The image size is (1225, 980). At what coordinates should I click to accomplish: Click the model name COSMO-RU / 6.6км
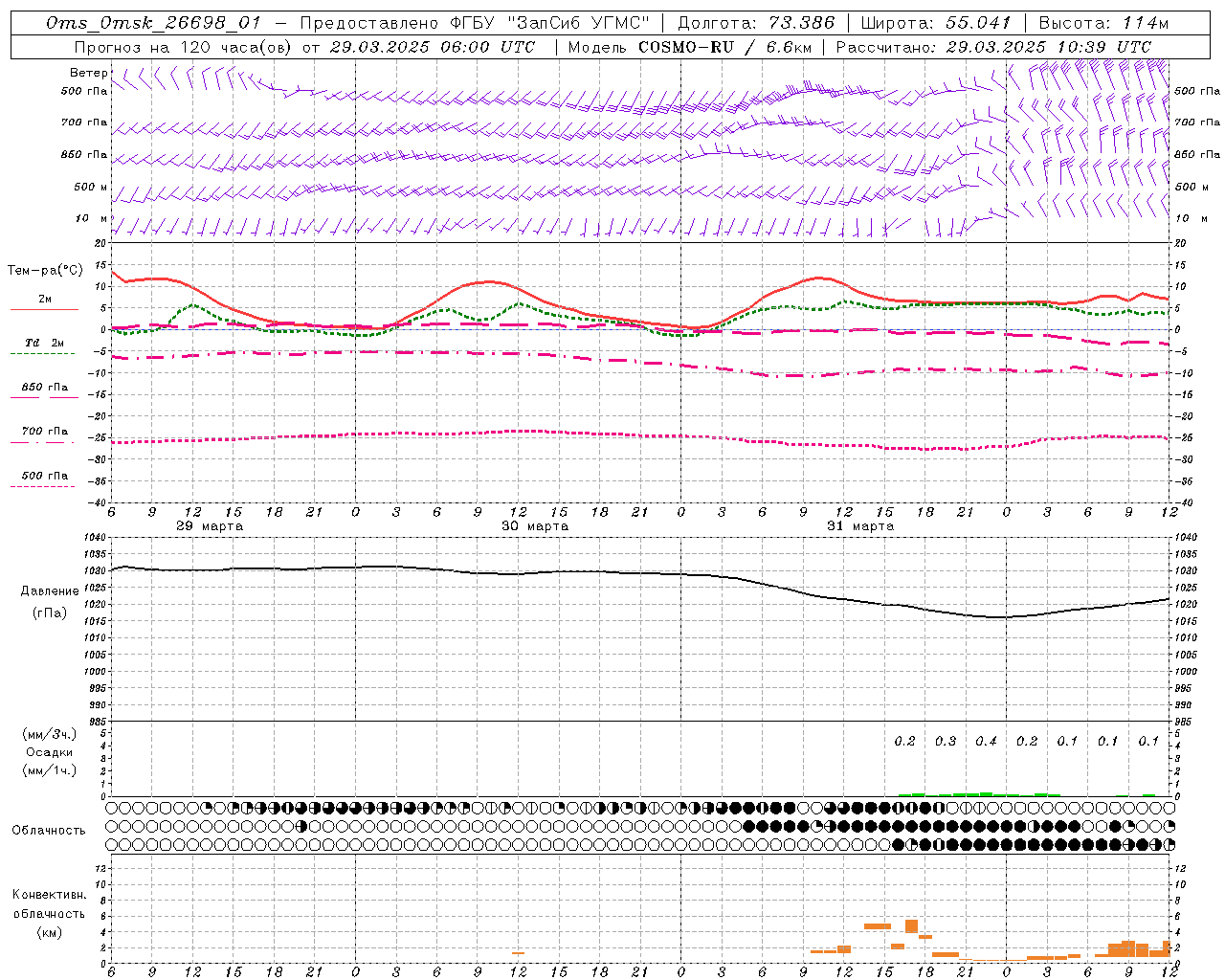(725, 47)
